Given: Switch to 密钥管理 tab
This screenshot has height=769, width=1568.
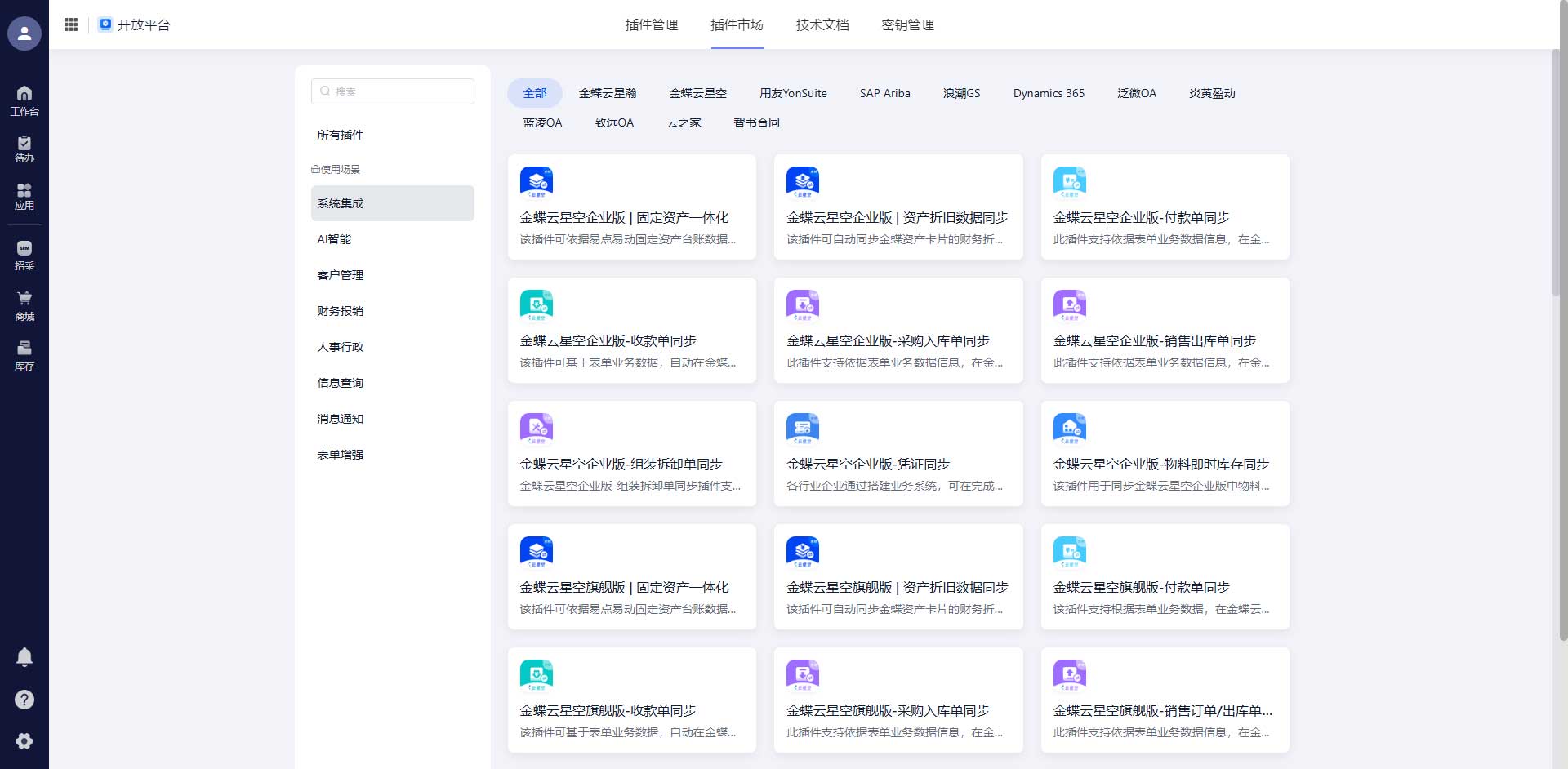Looking at the screenshot, I should tap(908, 25).
